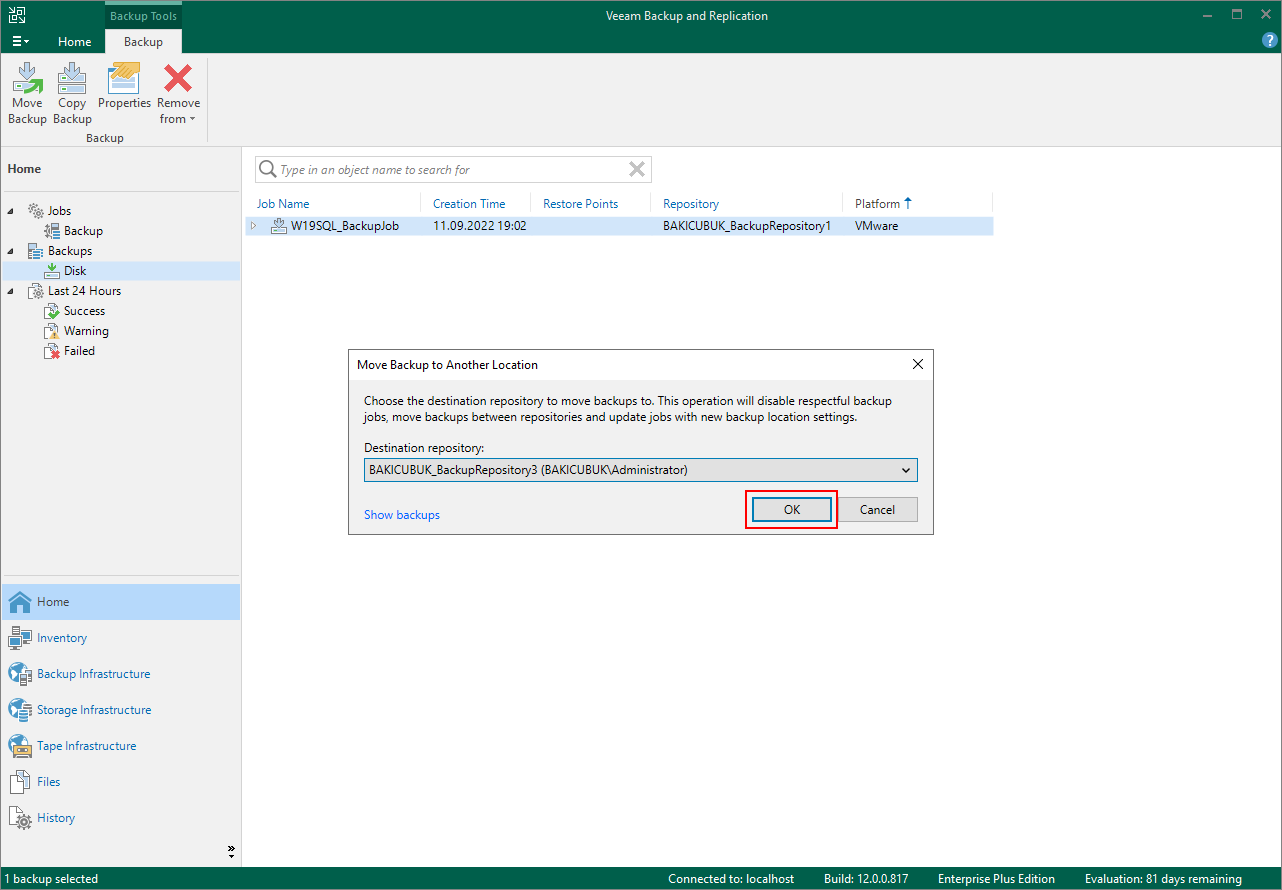This screenshot has width=1282, height=890.
Task: Sort by Creation Time column header
Action: click(x=469, y=203)
